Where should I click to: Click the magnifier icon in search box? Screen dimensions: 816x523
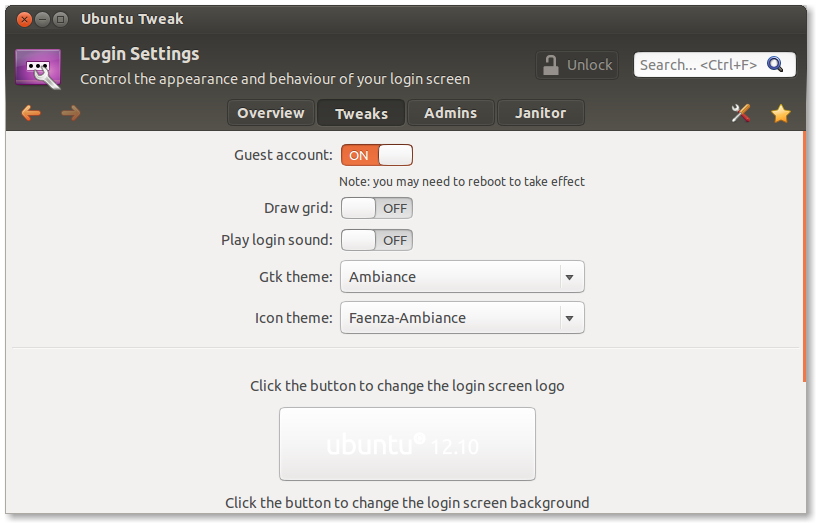point(775,65)
